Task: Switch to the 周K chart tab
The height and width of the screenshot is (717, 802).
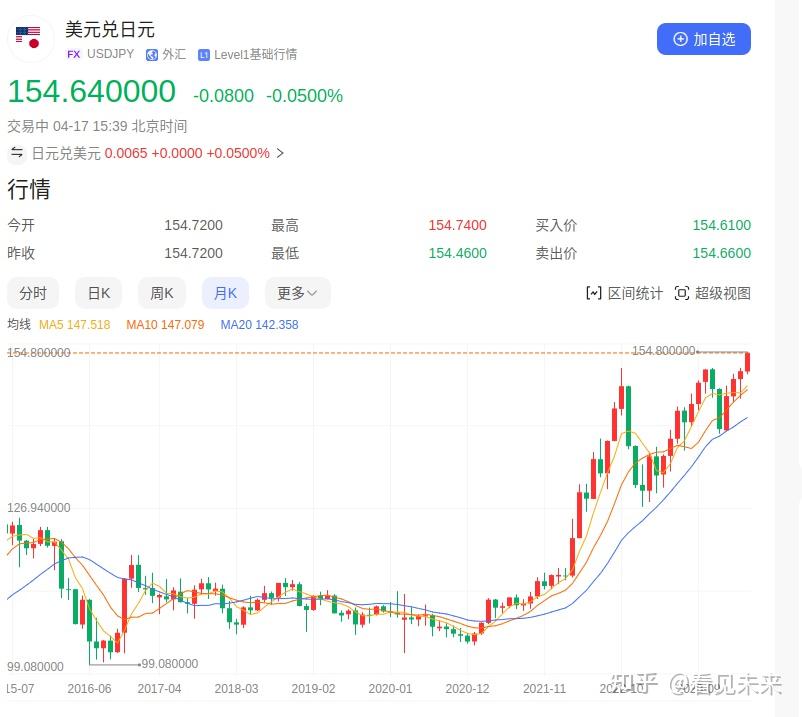Action: click(x=162, y=293)
